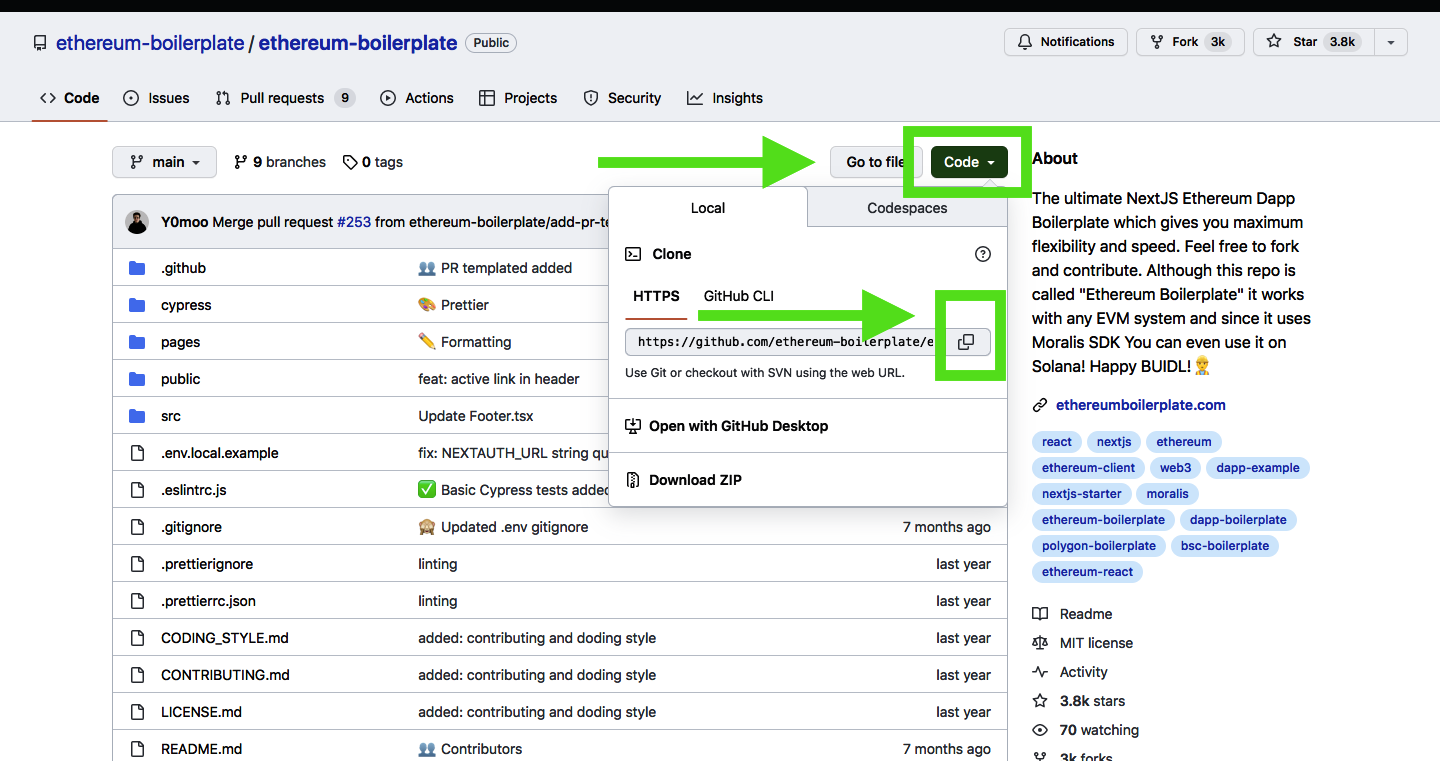Open the main branch selector dropdown

point(164,162)
